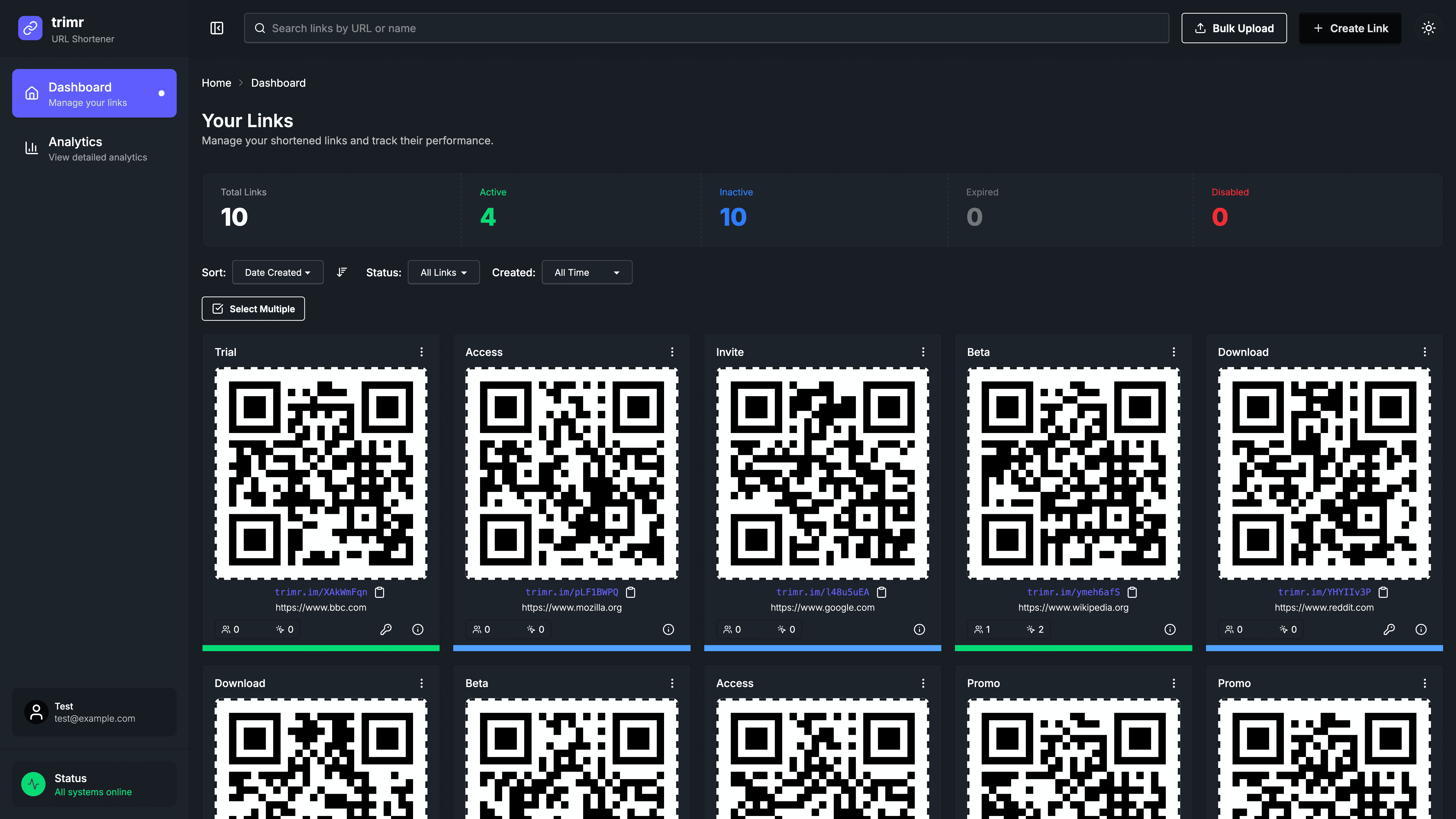
Task: Open the All Time created dropdown
Action: 587,272
